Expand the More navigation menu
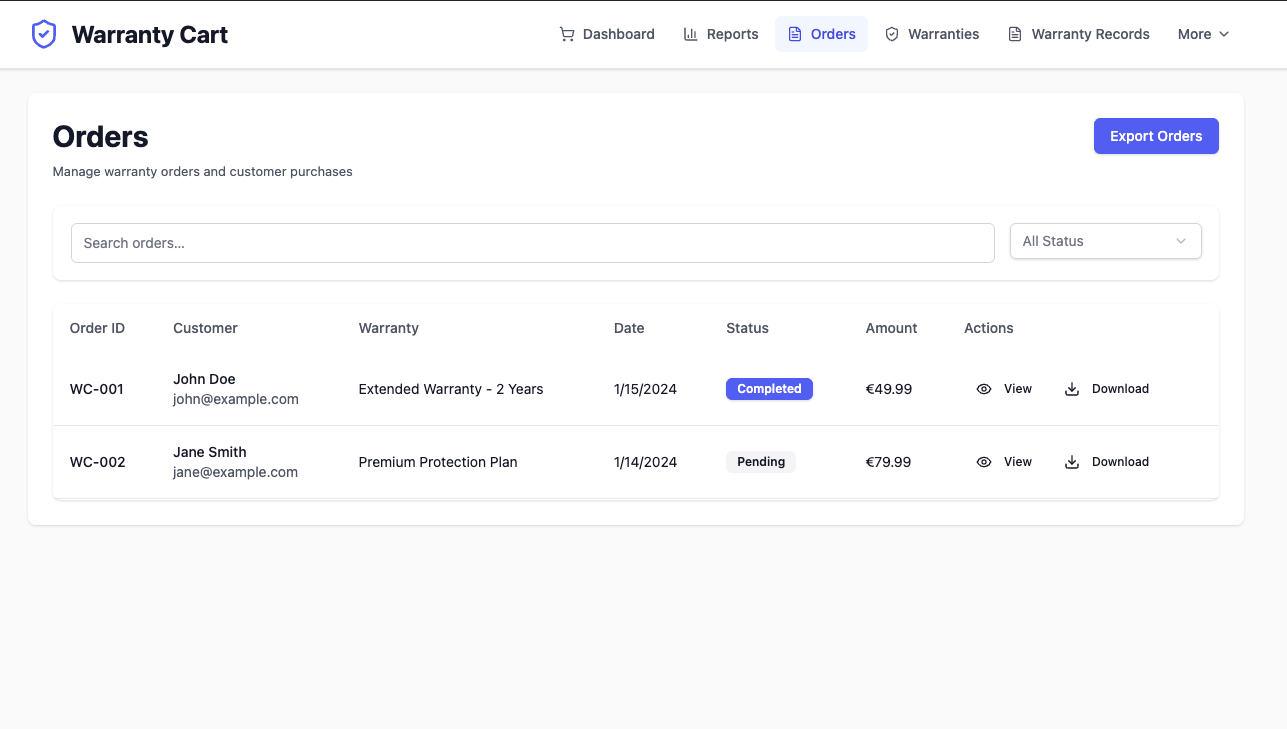Viewport: 1287px width, 729px height. [1202, 33]
